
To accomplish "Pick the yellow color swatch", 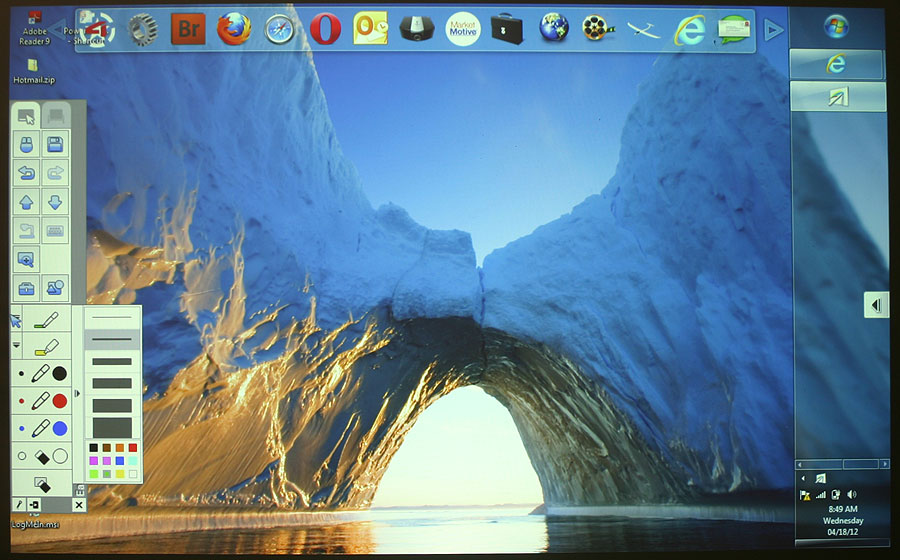I will tap(119, 474).
